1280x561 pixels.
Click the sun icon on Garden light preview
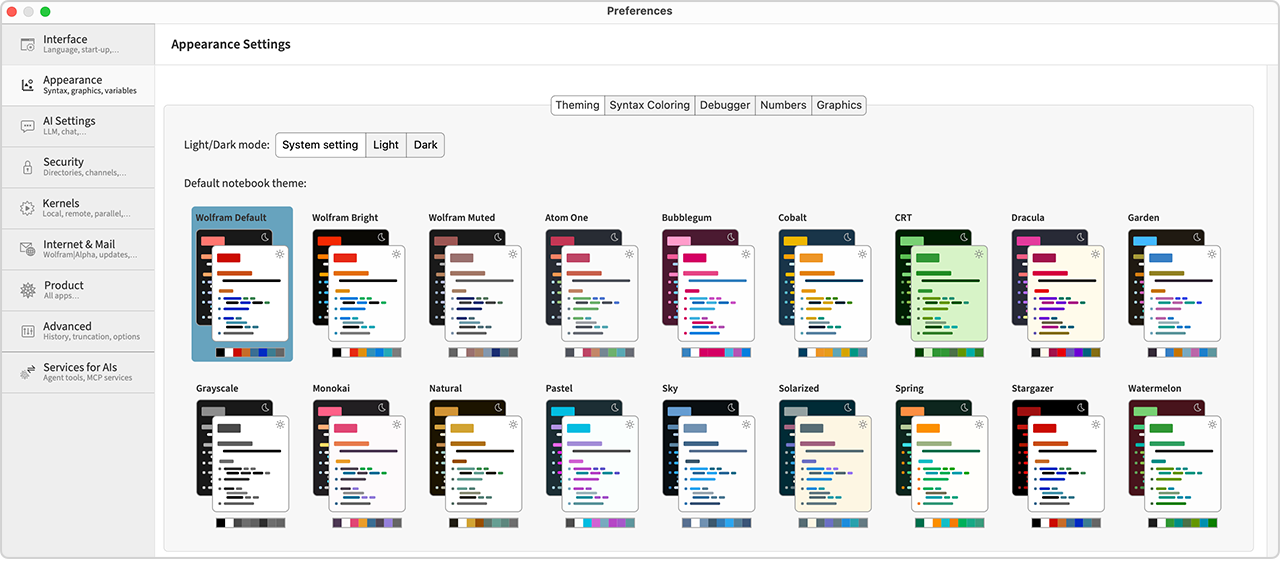(1212, 254)
